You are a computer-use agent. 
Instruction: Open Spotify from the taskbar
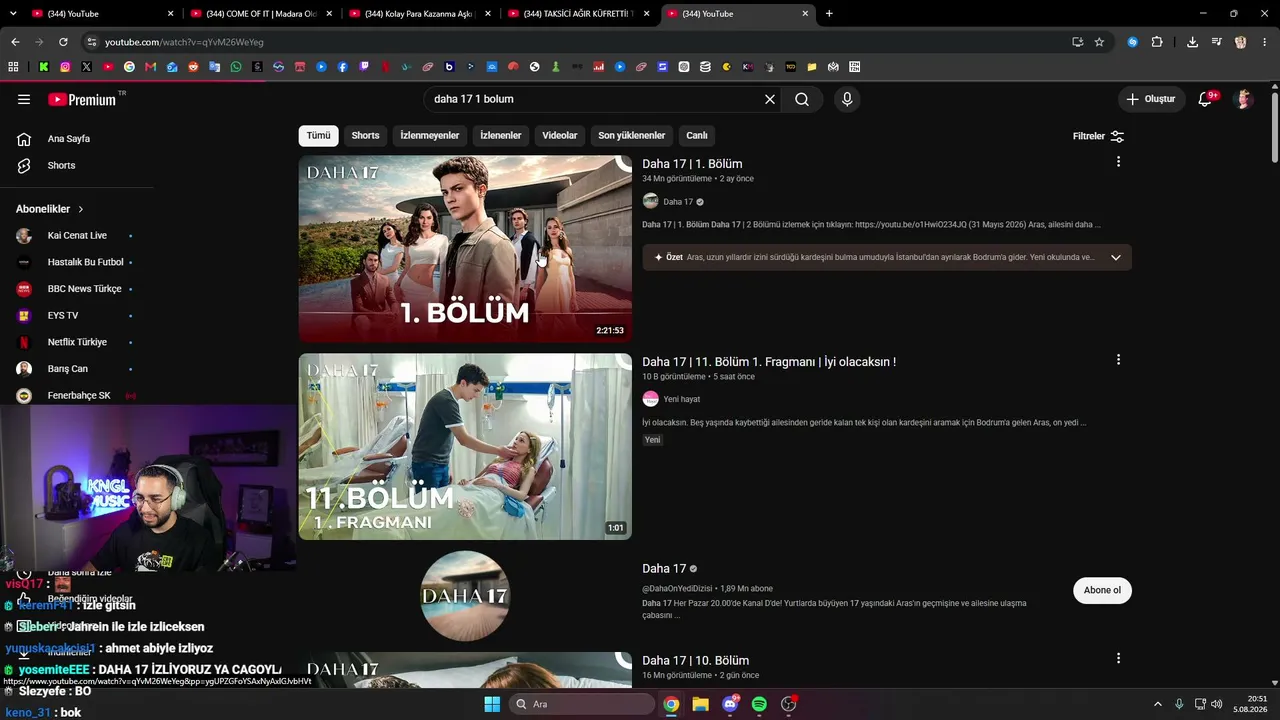coord(759,704)
